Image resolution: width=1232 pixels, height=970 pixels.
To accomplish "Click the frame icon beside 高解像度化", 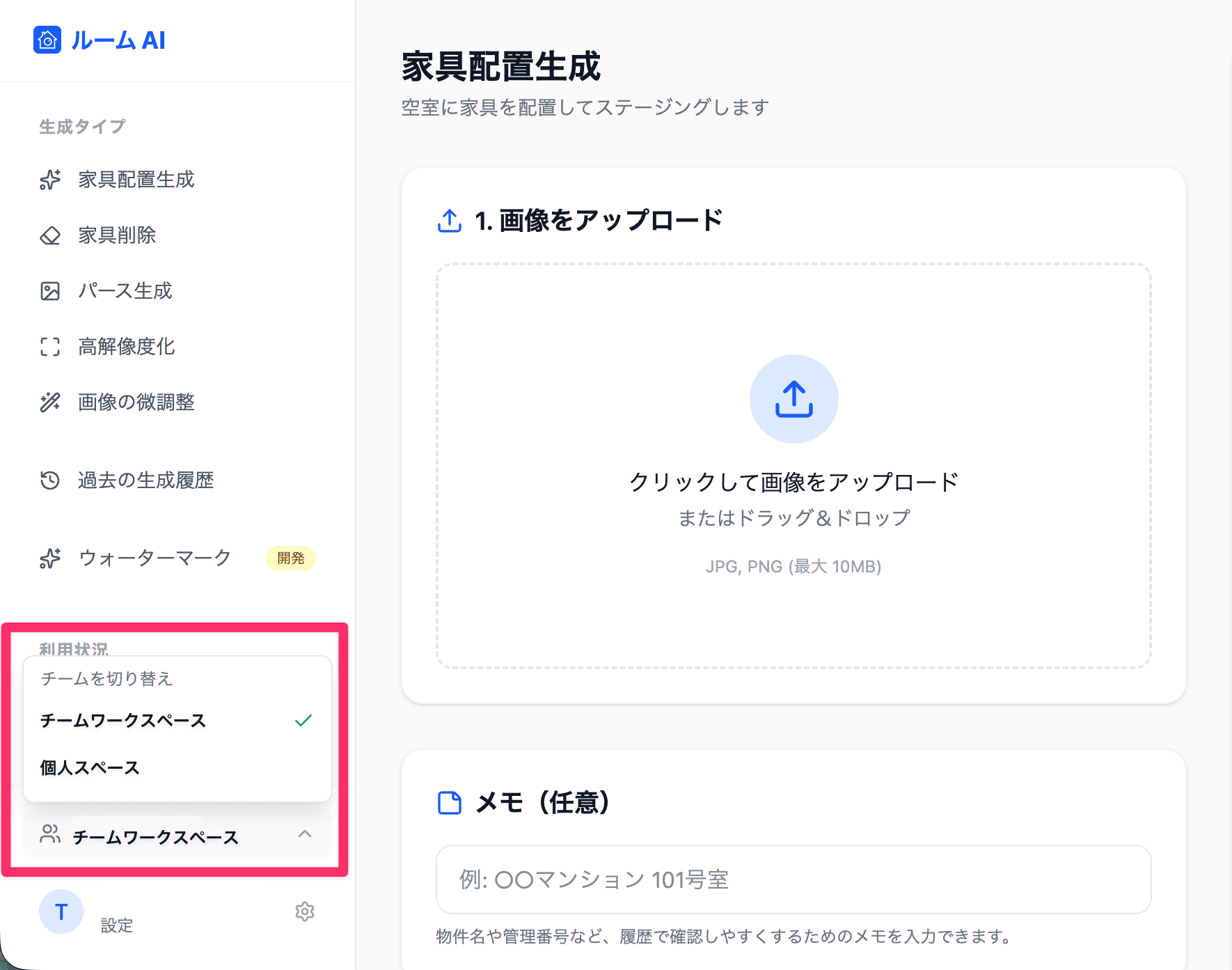I will [x=50, y=347].
